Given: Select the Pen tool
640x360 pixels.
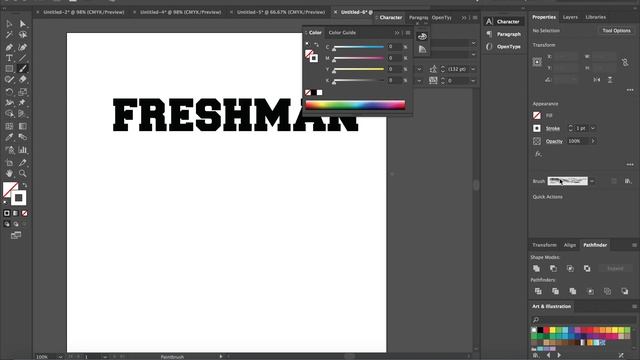Looking at the screenshot, I should click(9, 47).
